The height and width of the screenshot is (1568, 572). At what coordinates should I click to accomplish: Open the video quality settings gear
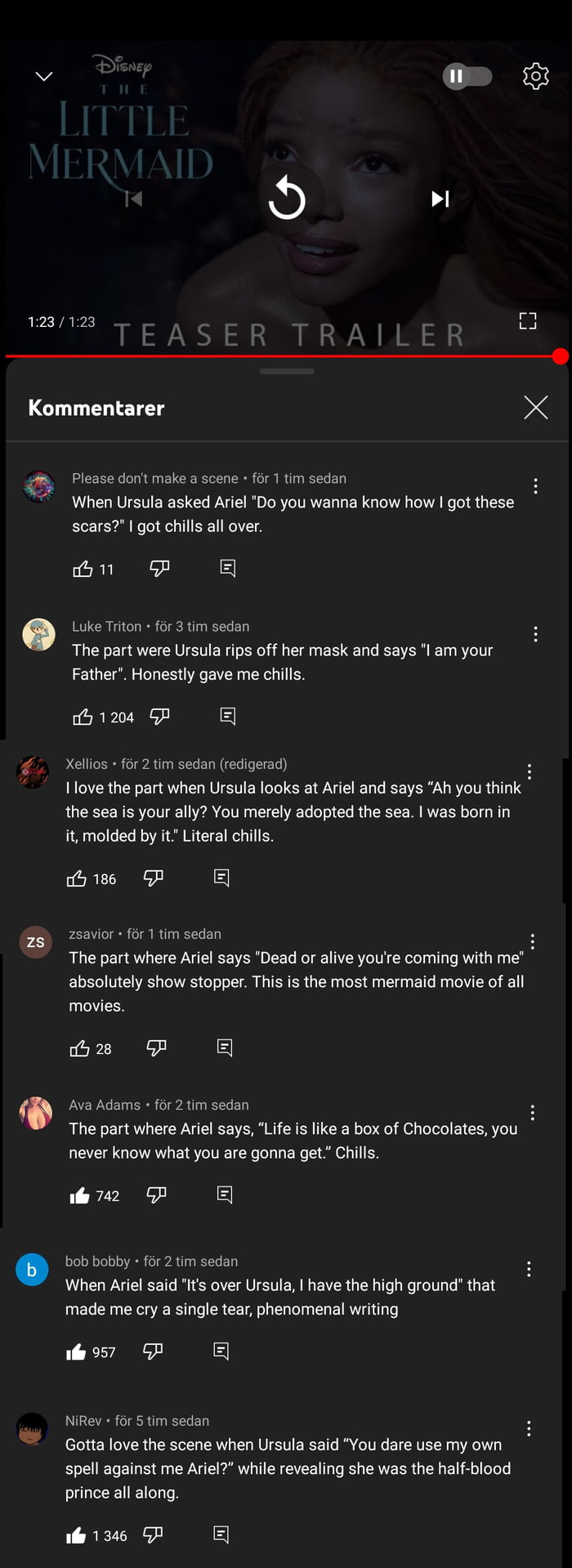[x=535, y=76]
